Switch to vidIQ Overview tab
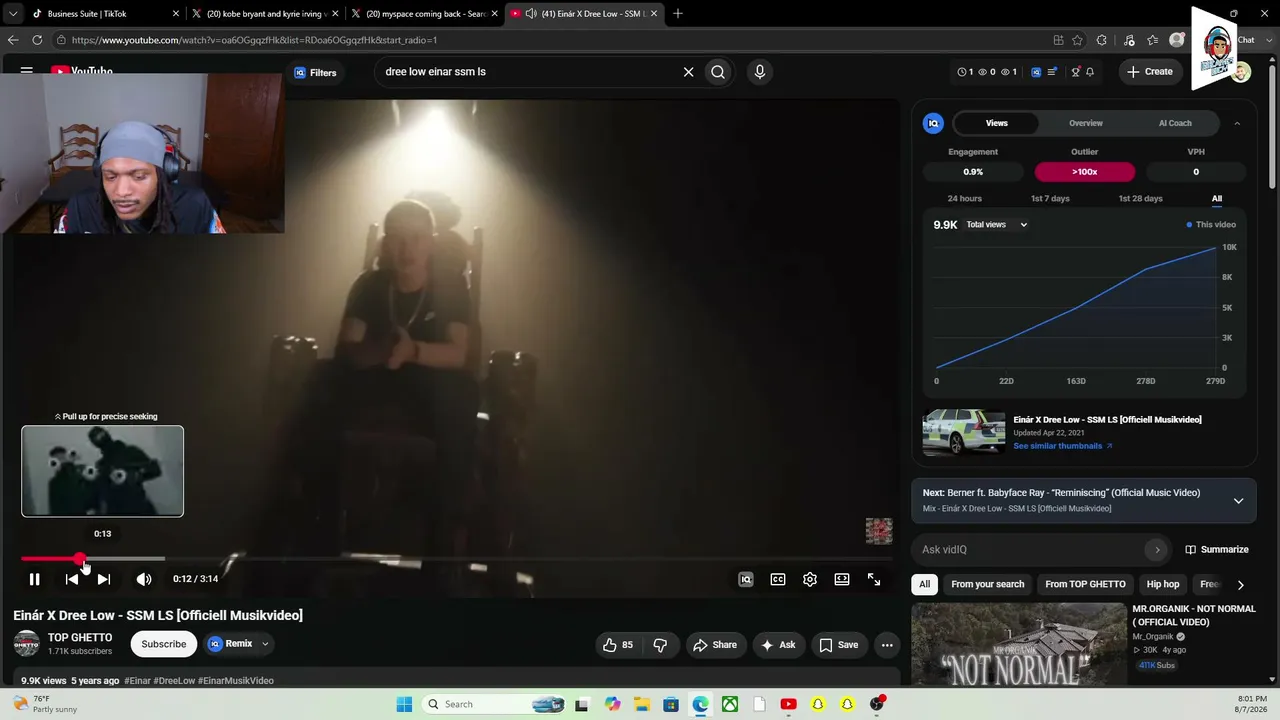This screenshot has height=720, width=1280. [1086, 123]
